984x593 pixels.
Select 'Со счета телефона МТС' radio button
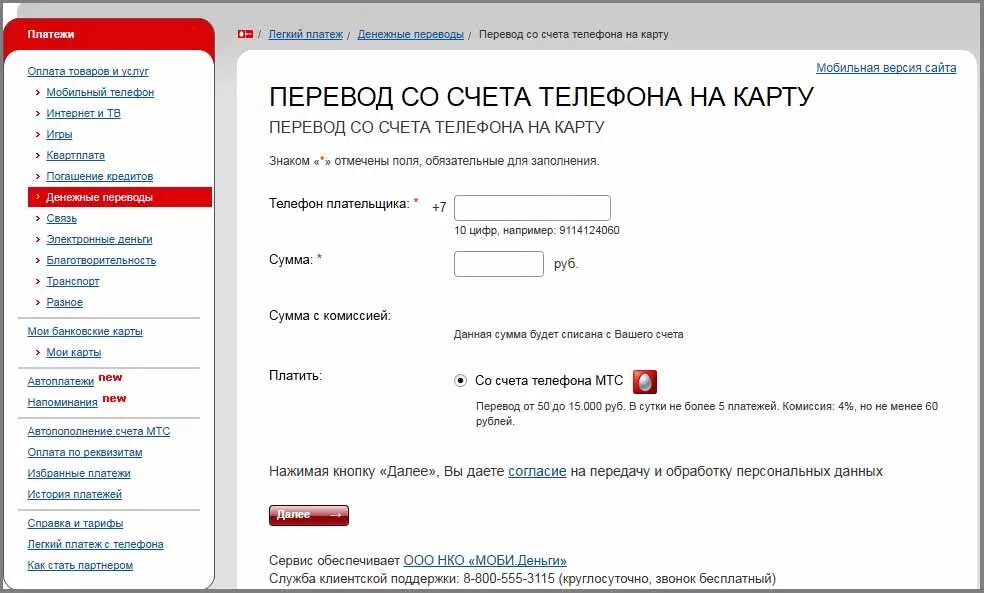click(461, 381)
